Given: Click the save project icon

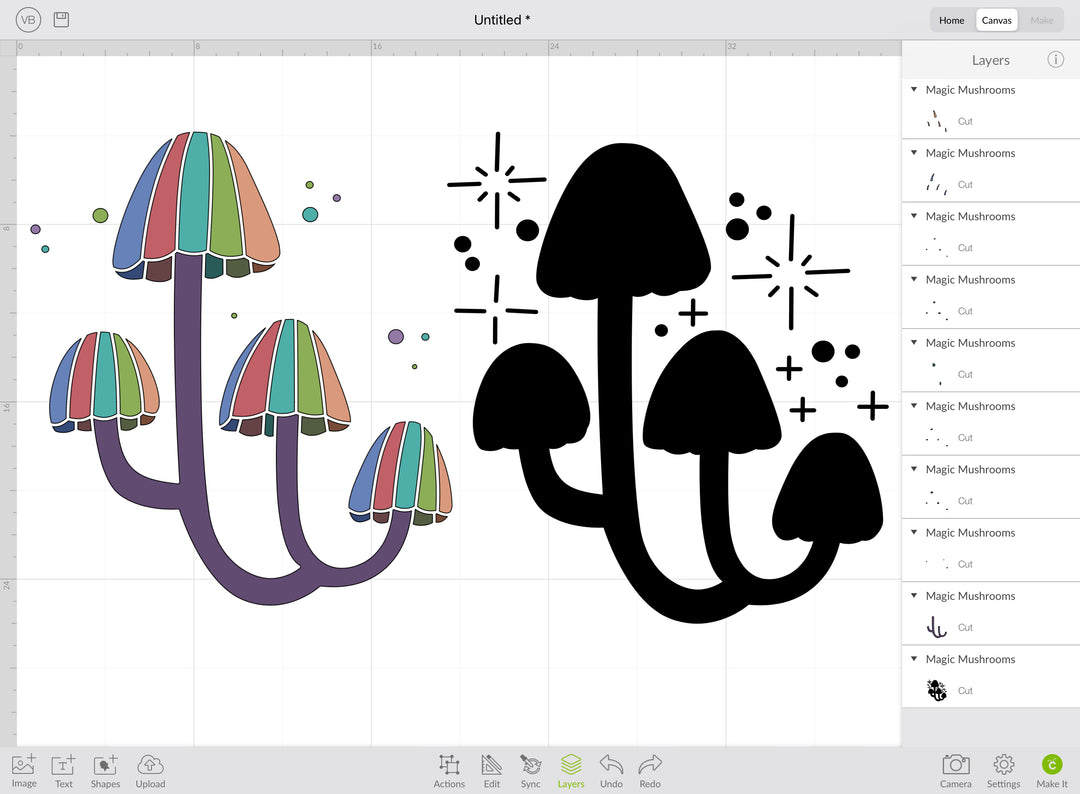Looking at the screenshot, I should 61,20.
